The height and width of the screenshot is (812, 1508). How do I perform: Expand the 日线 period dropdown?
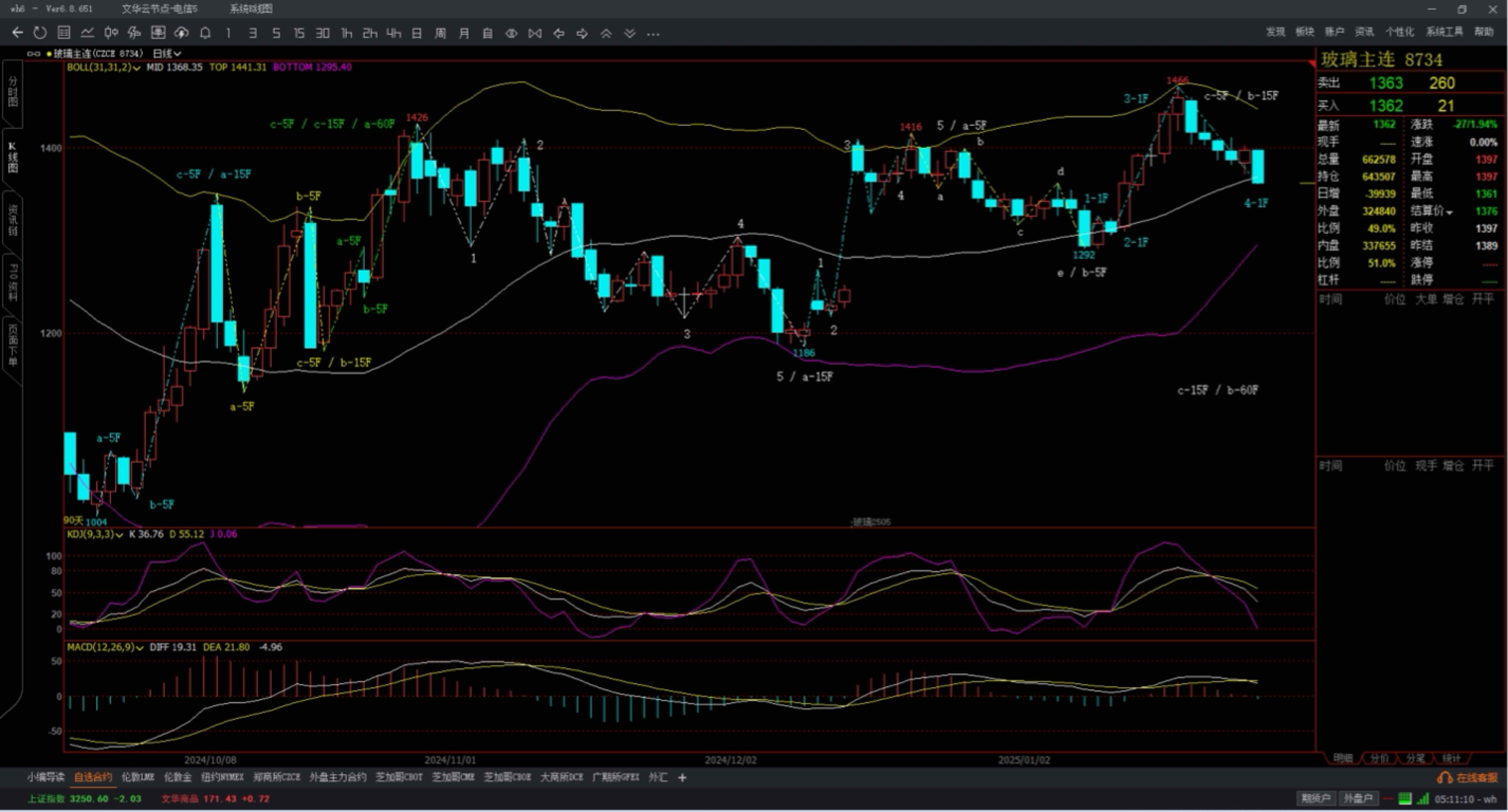pos(167,53)
